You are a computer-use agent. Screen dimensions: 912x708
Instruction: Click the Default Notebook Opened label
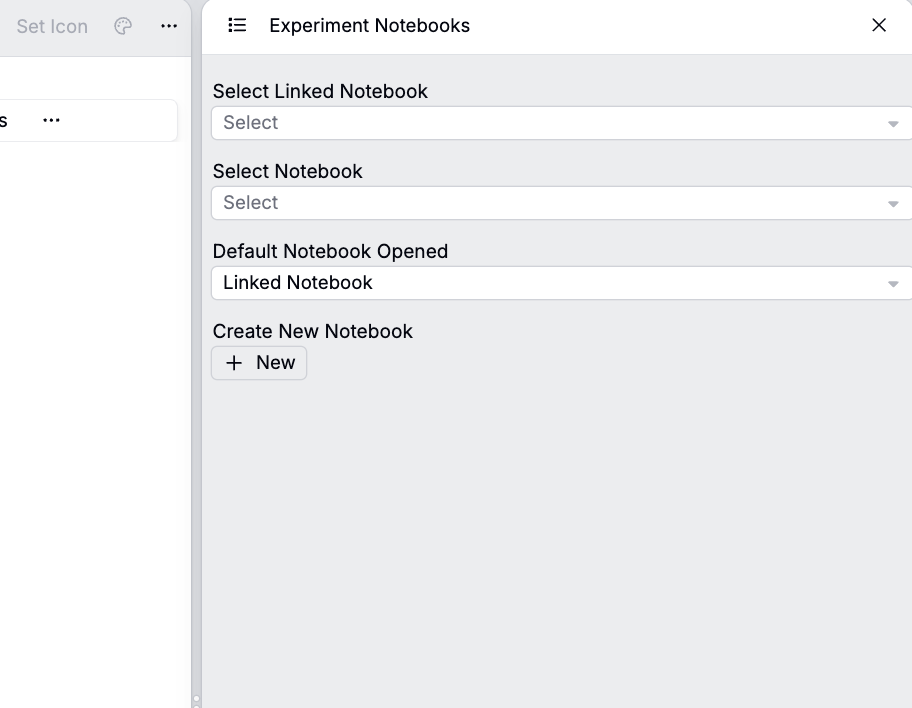pos(330,251)
